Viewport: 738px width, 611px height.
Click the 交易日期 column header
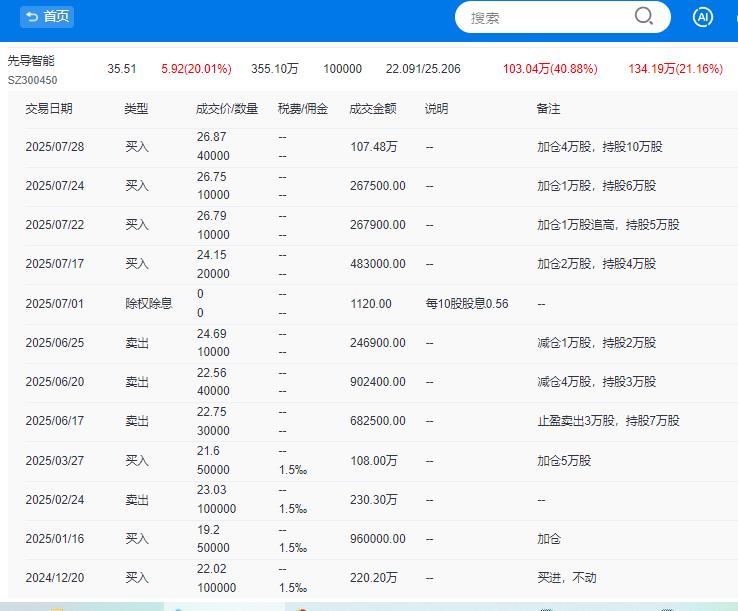49,109
